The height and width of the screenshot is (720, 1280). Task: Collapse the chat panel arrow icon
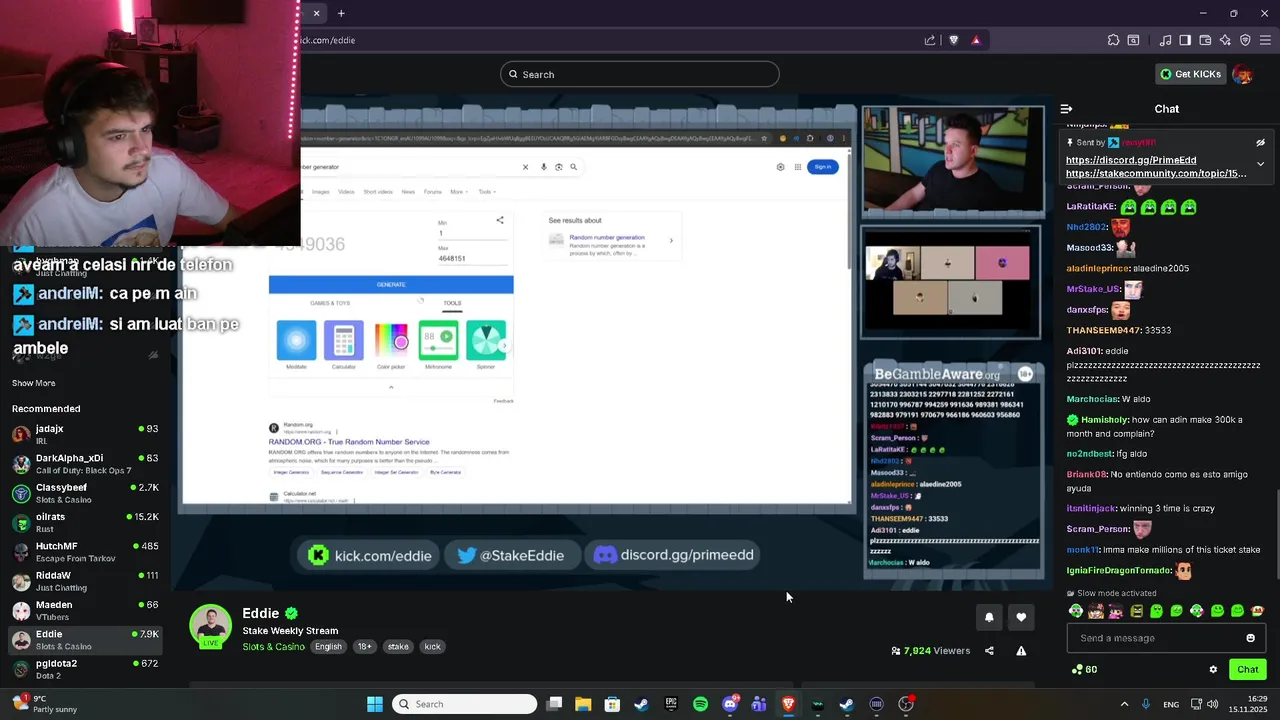(x=1066, y=109)
